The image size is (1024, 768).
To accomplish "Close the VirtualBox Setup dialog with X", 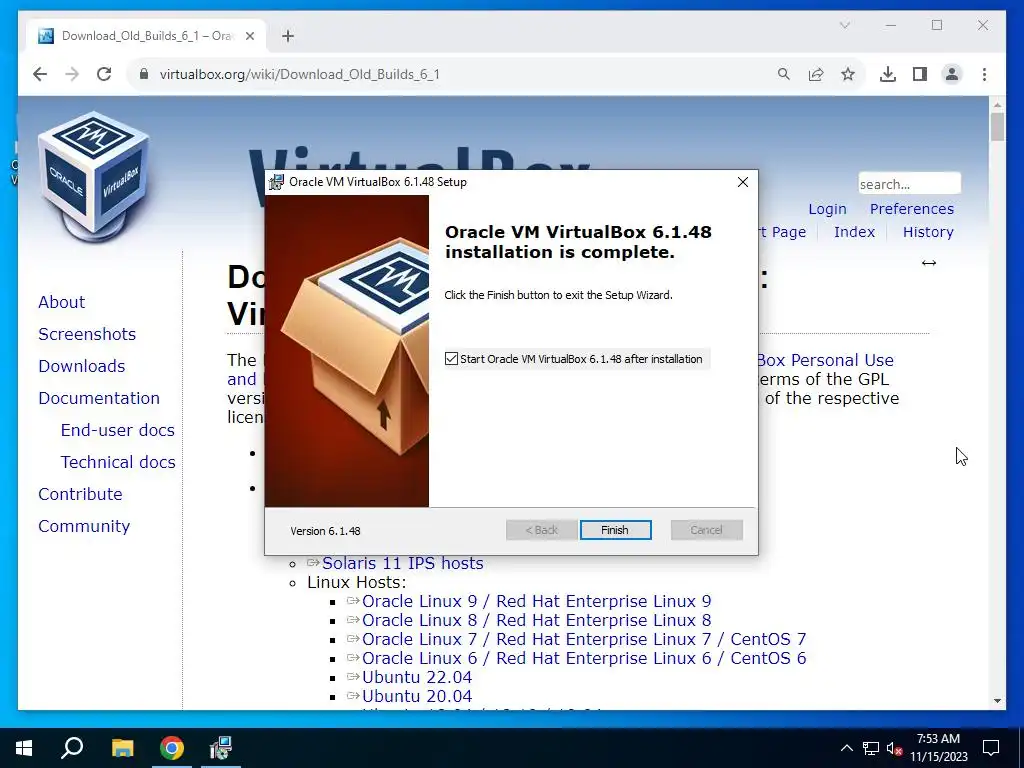I will 743,182.
